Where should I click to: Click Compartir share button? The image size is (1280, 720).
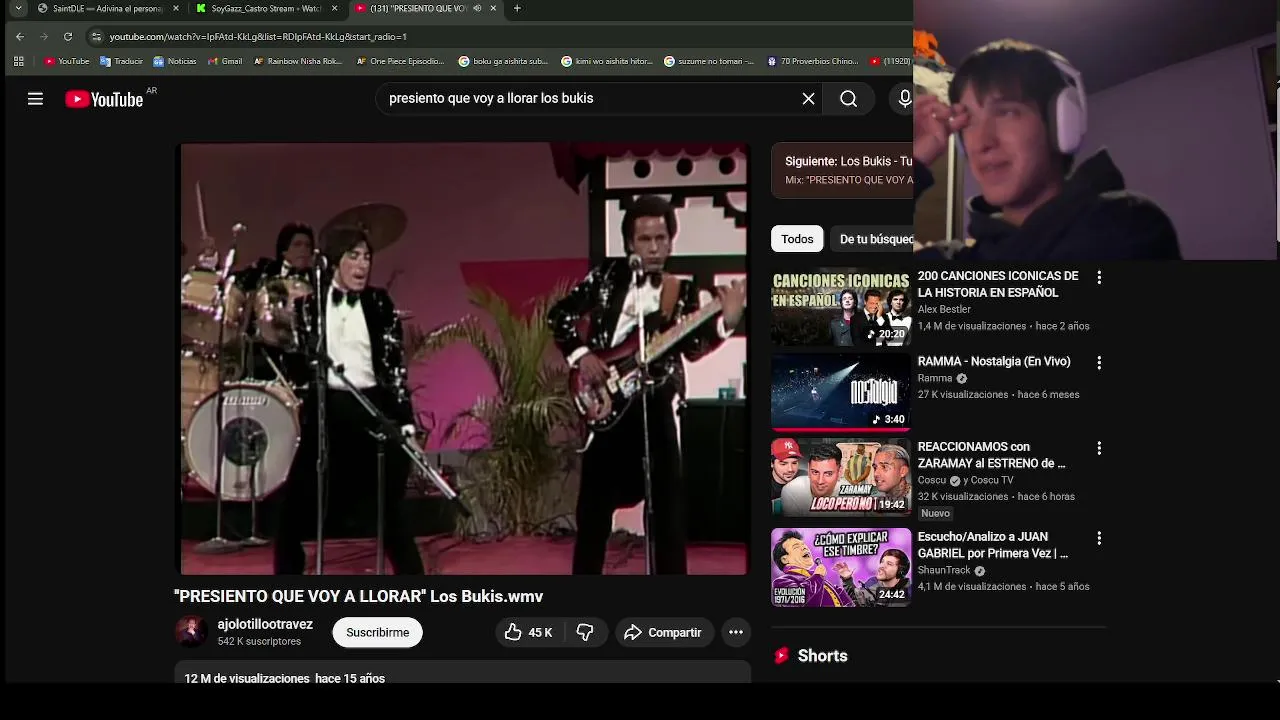click(663, 632)
